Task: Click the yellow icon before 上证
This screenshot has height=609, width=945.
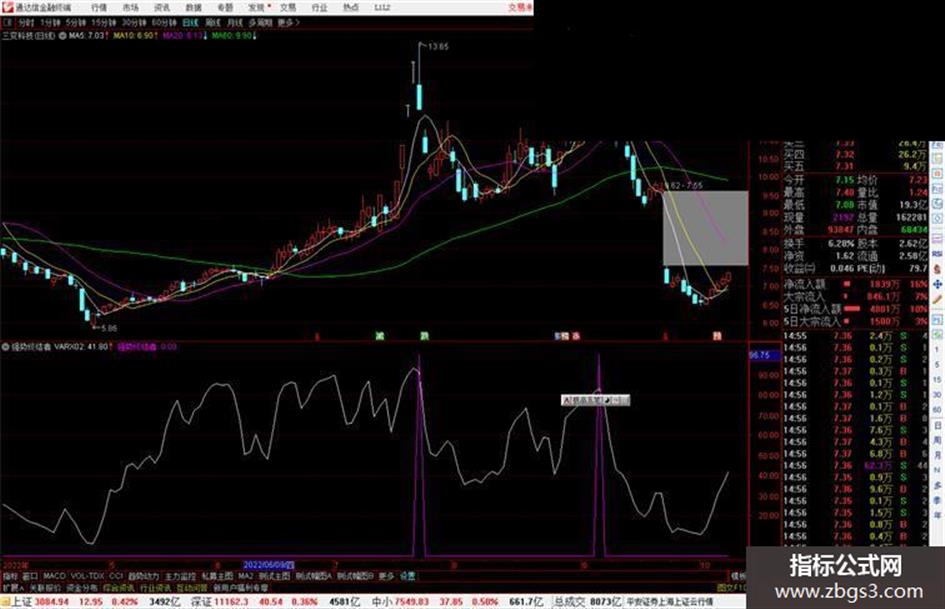Action: point(5,602)
